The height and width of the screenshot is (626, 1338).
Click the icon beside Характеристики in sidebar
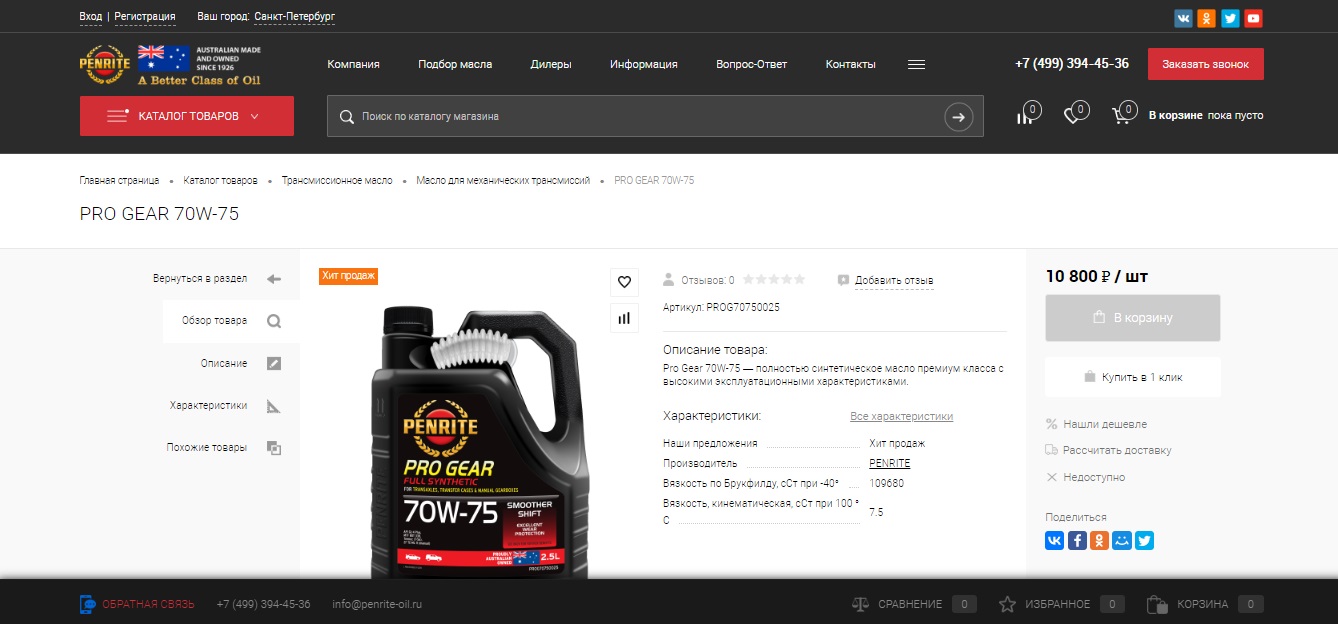[x=274, y=406]
